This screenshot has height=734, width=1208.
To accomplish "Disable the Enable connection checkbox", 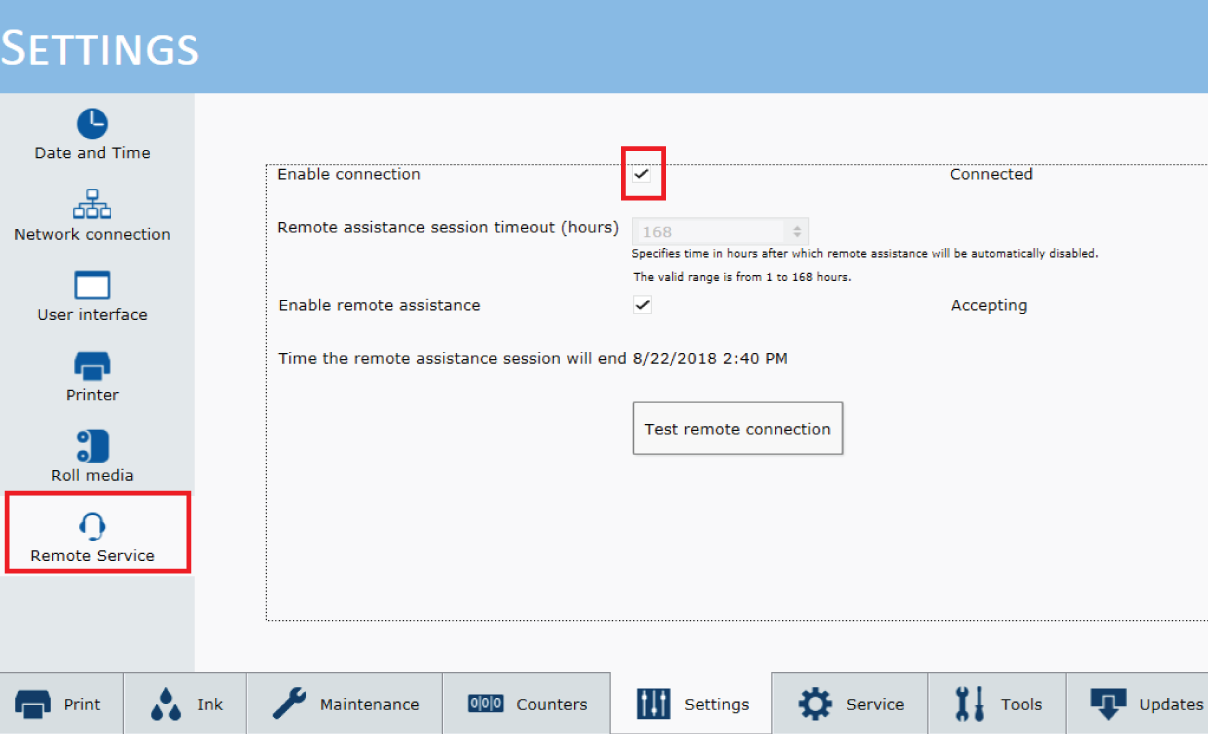I will [642, 174].
